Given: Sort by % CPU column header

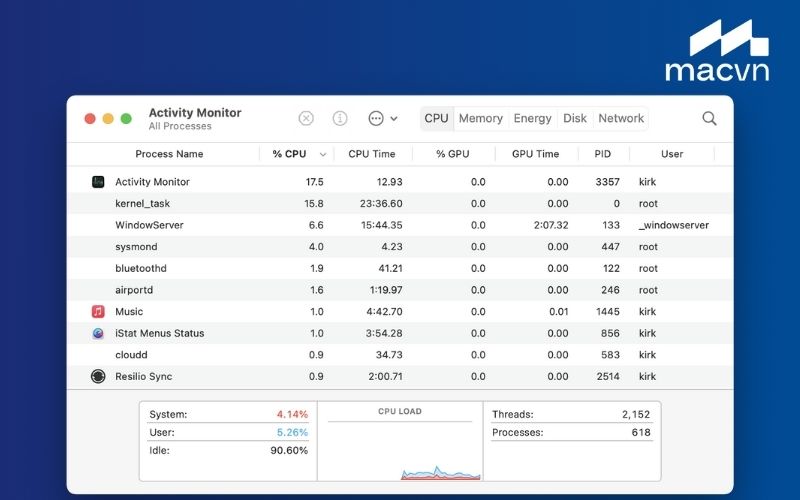Looking at the screenshot, I should pyautogui.click(x=289, y=154).
